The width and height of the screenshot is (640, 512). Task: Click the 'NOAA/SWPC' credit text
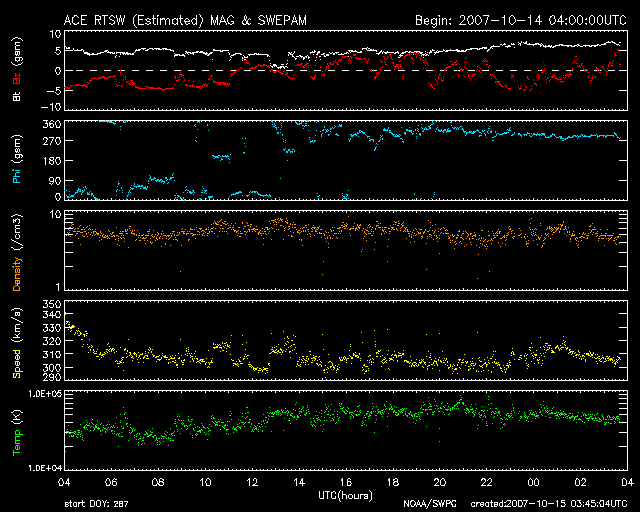(x=430, y=504)
